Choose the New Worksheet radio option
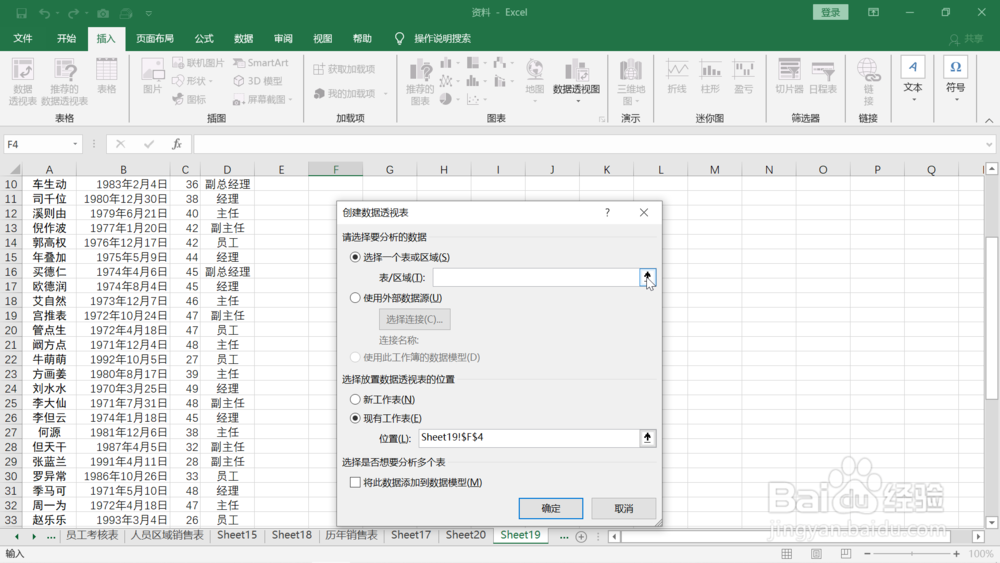Image resolution: width=1000 pixels, height=563 pixels. tap(355, 399)
